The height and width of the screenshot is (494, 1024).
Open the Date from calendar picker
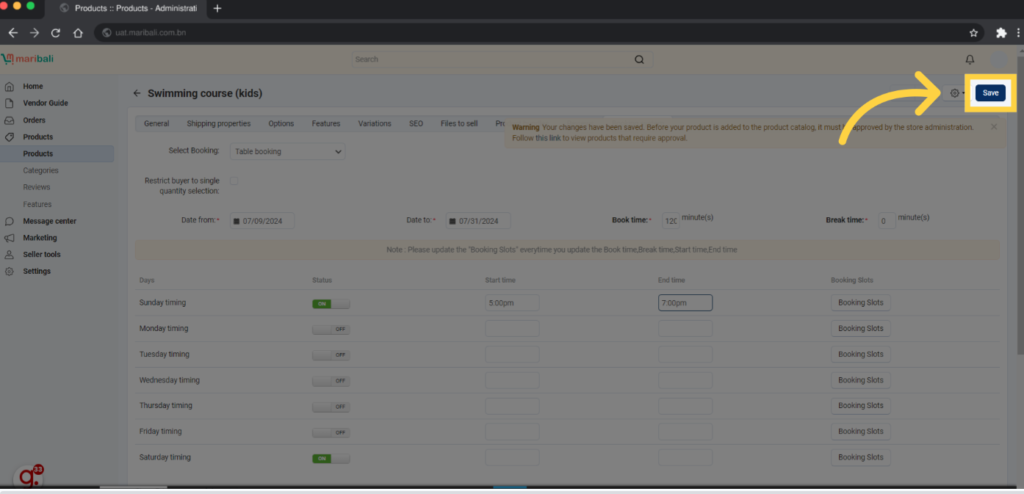[236, 221]
